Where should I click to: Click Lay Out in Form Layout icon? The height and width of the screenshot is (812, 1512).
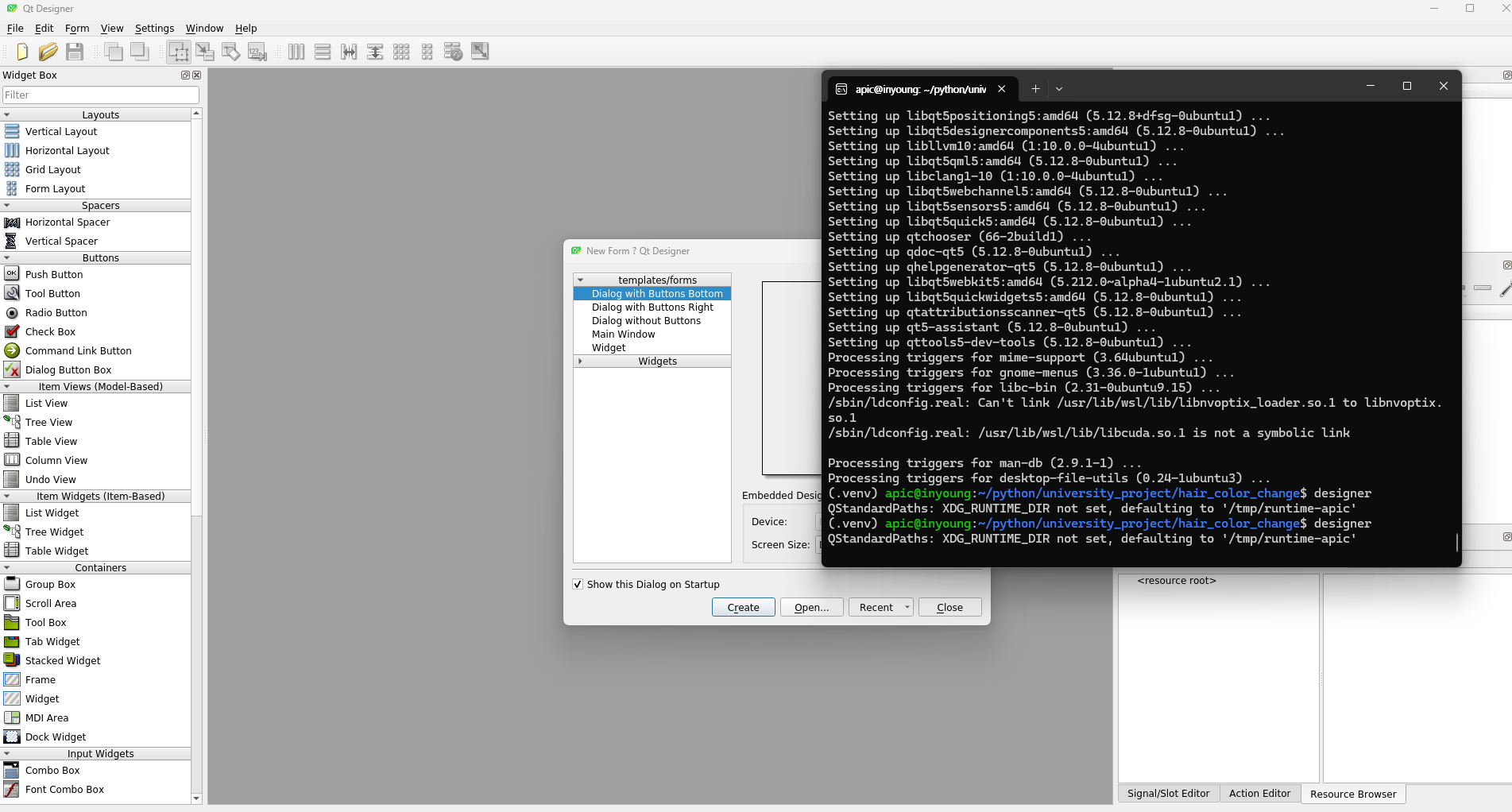pyautogui.click(x=427, y=52)
